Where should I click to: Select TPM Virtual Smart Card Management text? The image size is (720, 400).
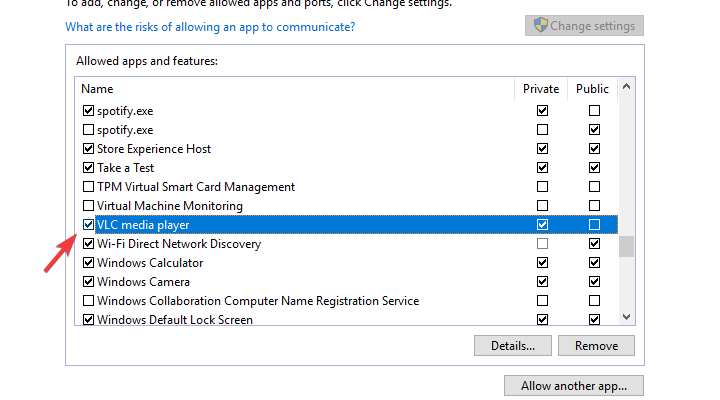[196, 187]
